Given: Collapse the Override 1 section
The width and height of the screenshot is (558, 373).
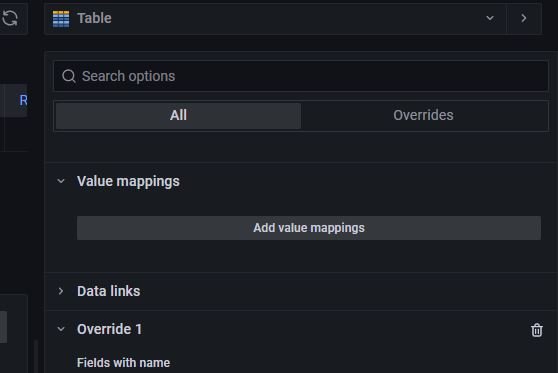Looking at the screenshot, I should 61,329.
